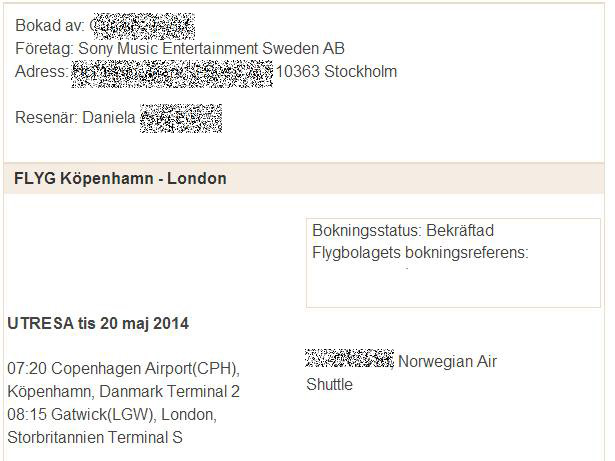Click the 'UTRESA tis 20 maj 2014' heading
The width and height of the screenshot is (615, 461).
tap(98, 324)
